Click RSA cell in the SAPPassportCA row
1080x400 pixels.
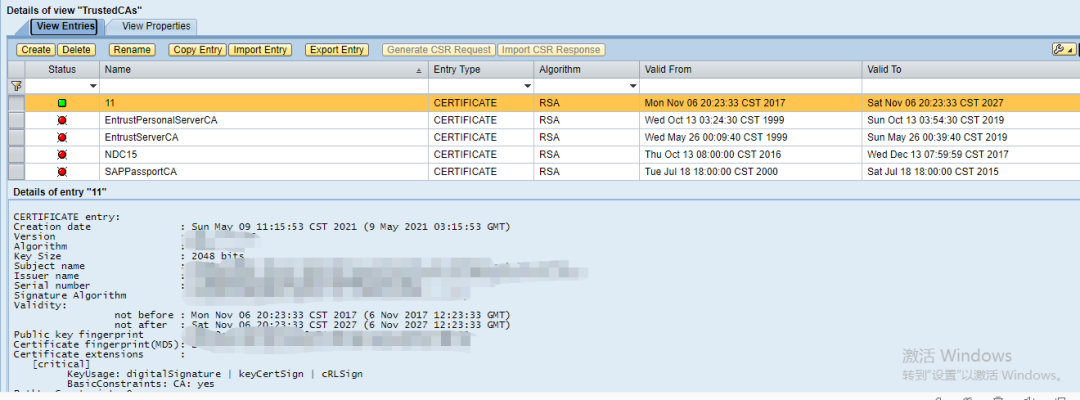pyautogui.click(x=587, y=172)
